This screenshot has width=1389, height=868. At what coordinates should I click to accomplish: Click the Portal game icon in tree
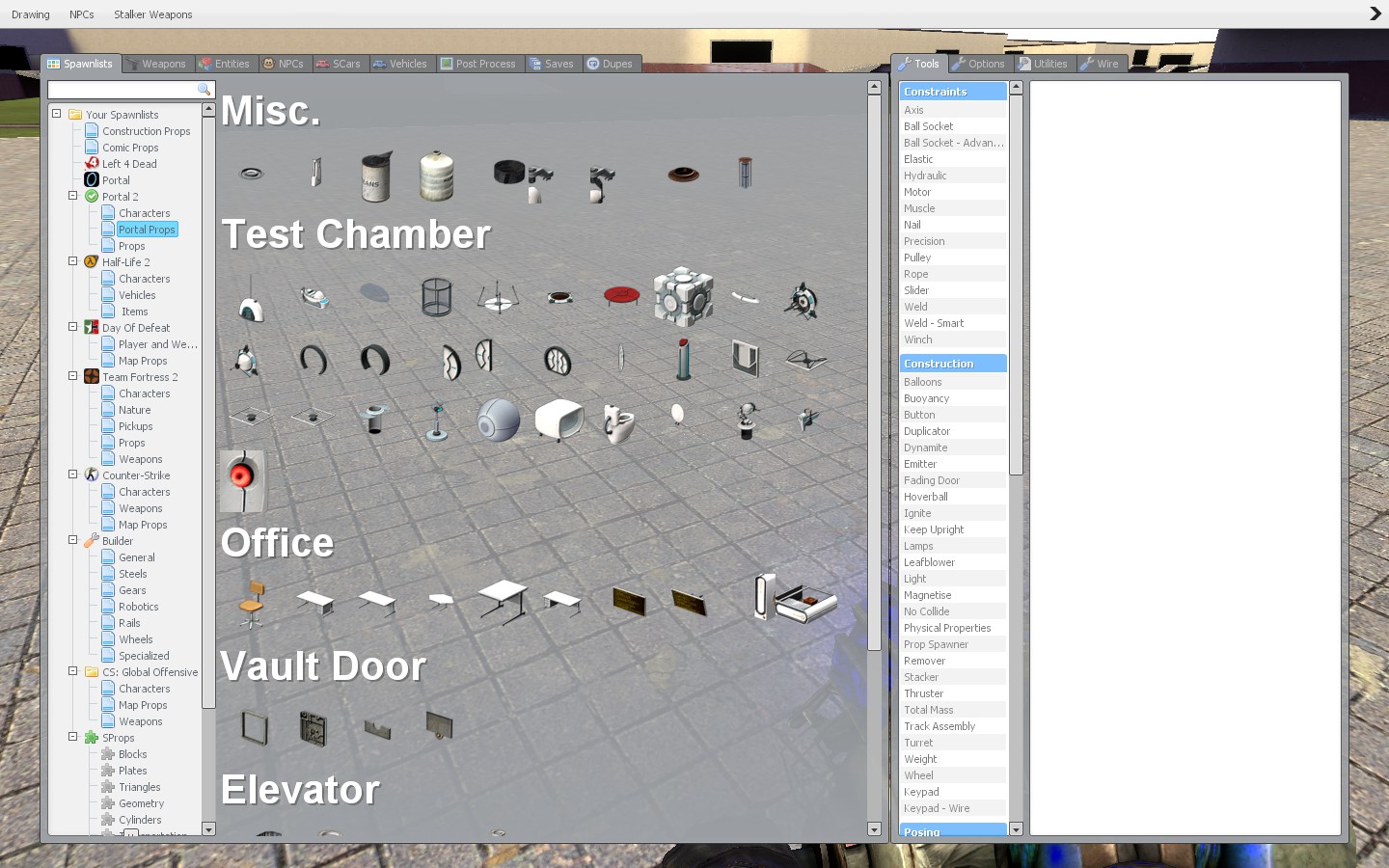[92, 180]
